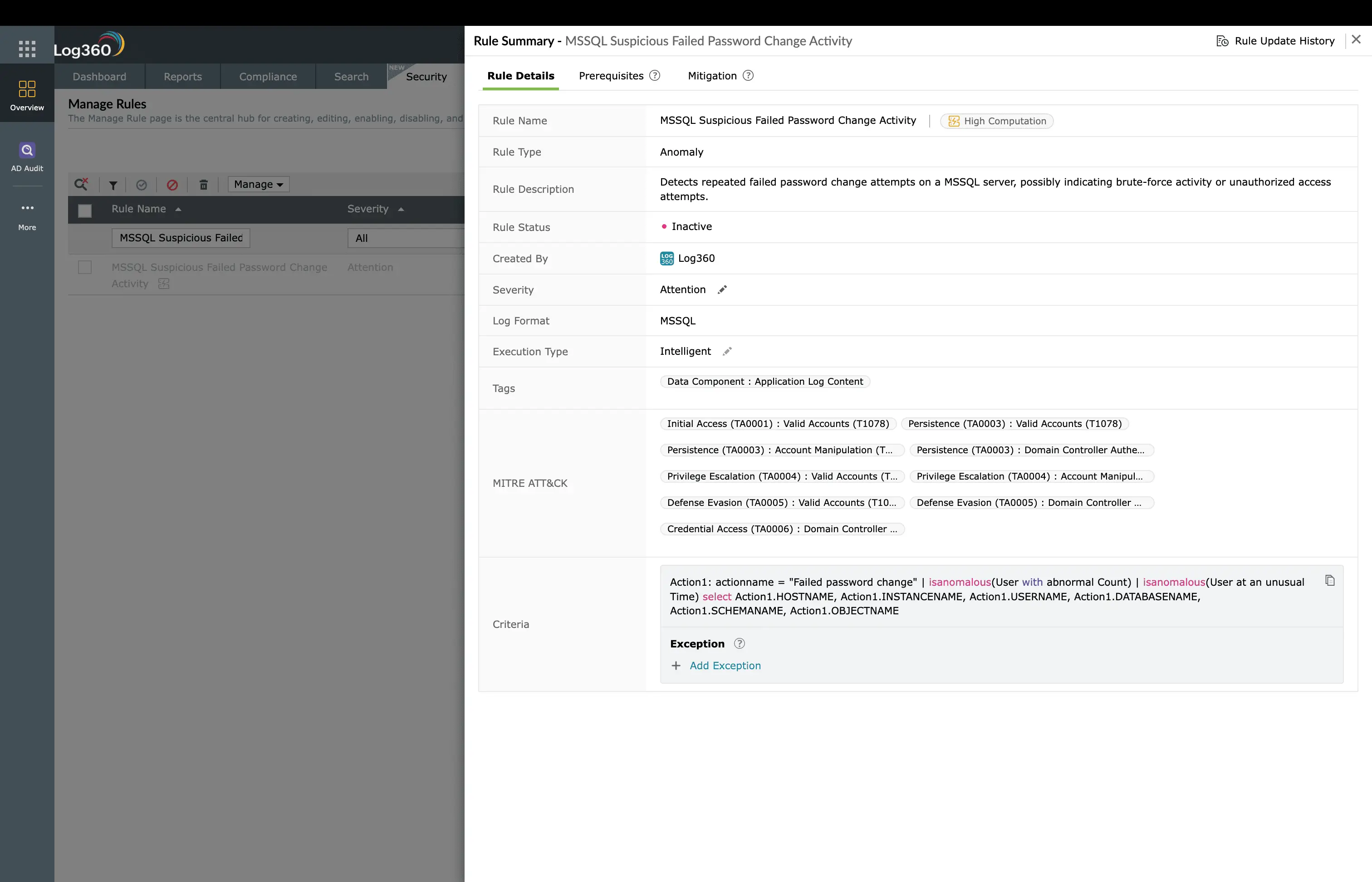The image size is (1372, 882).
Task: Delete selected rules using the trash icon
Action: (x=203, y=184)
